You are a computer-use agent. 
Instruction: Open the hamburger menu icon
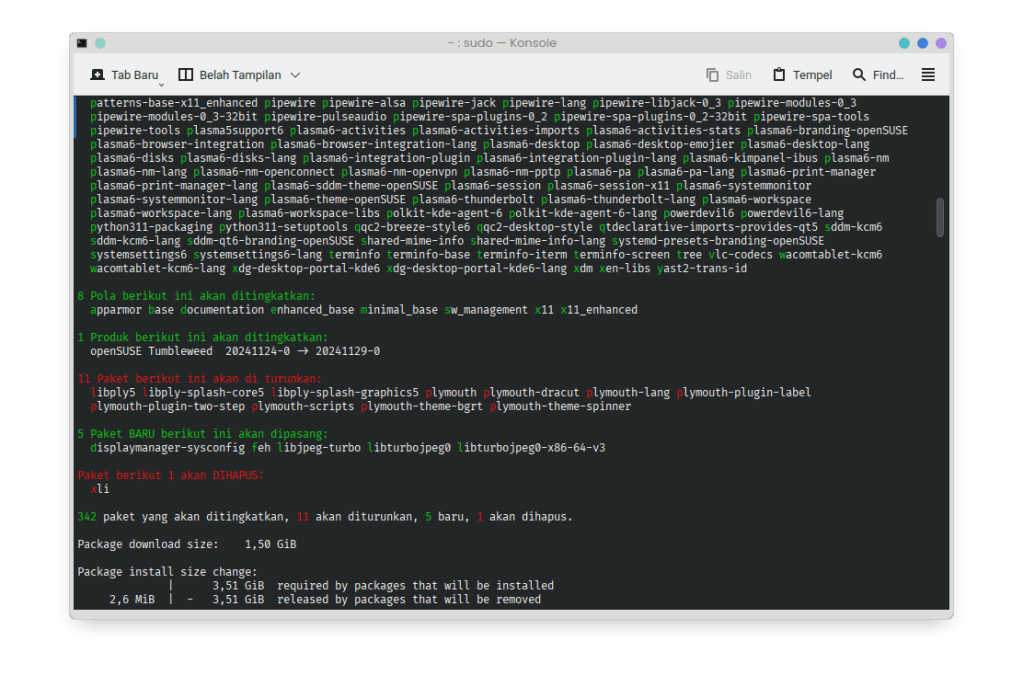(928, 73)
